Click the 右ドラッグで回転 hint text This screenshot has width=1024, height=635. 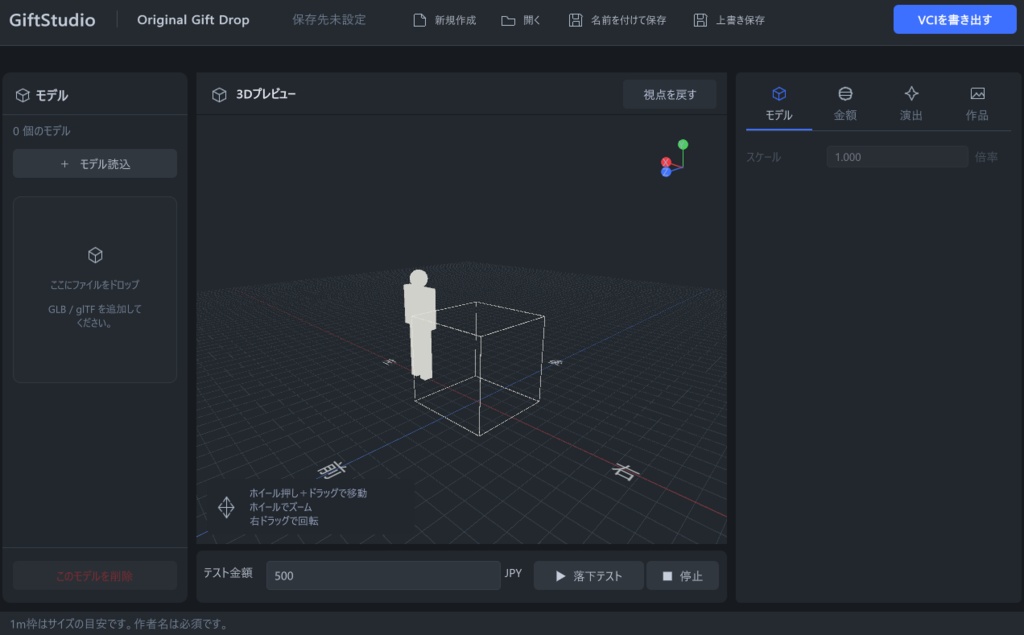(283, 521)
